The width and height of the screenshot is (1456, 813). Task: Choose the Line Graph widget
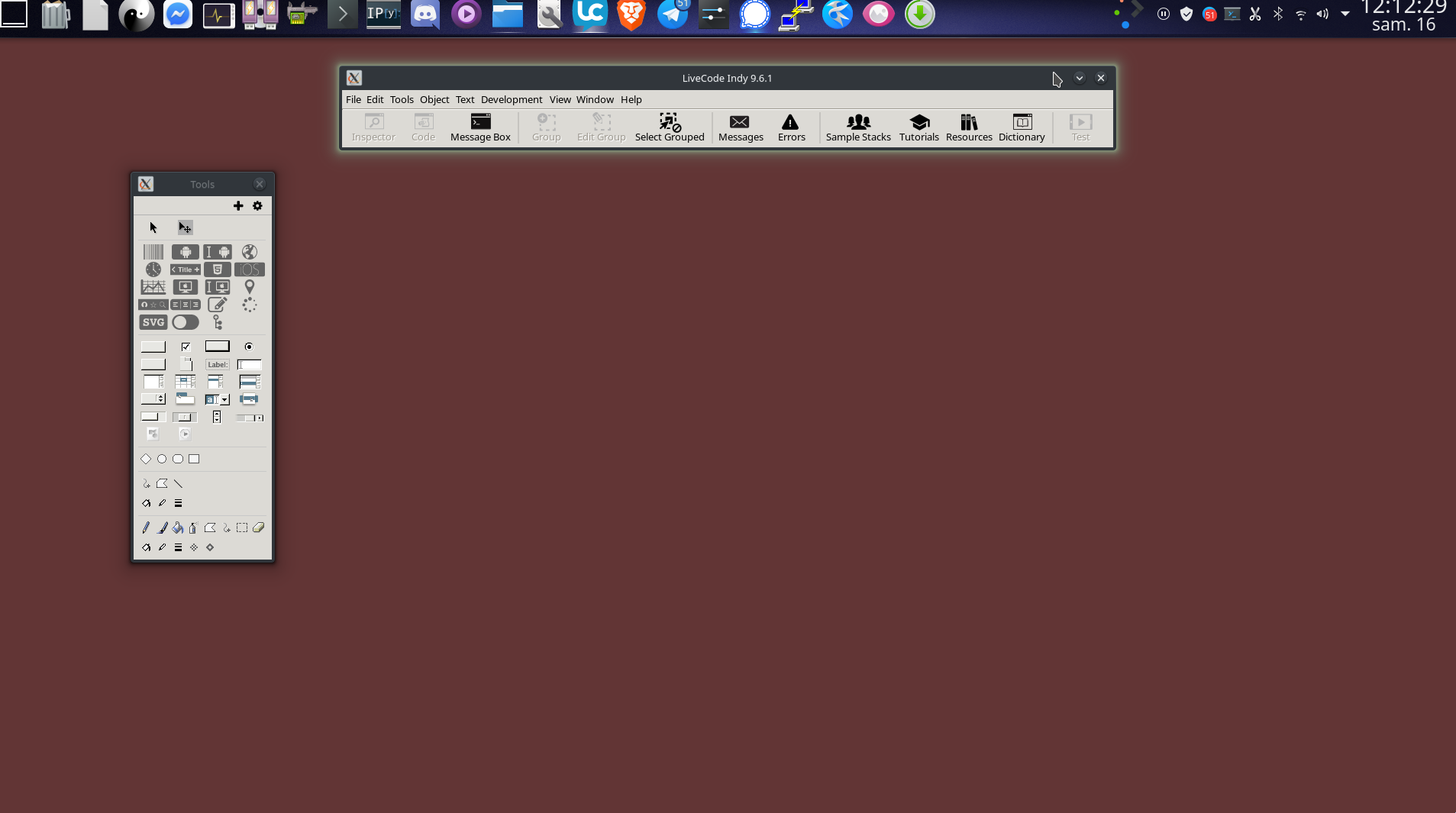(x=153, y=287)
